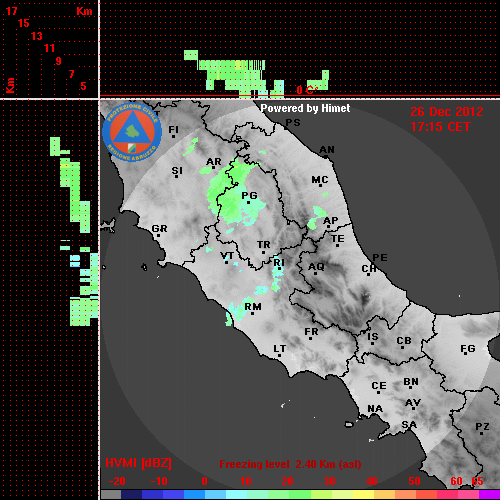Click the '-10' dBZ scale value
The width and height of the screenshot is (500, 500).
(x=159, y=481)
